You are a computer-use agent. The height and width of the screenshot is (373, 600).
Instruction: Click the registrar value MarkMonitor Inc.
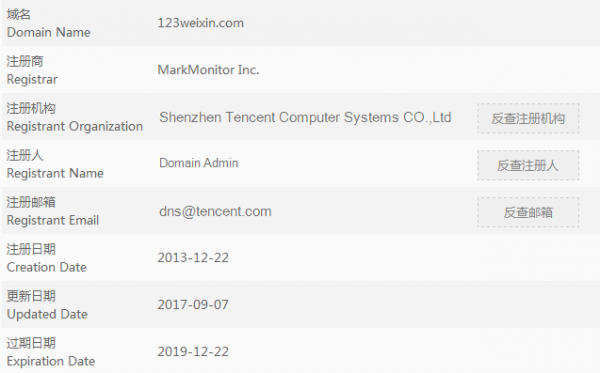pyautogui.click(x=208, y=70)
